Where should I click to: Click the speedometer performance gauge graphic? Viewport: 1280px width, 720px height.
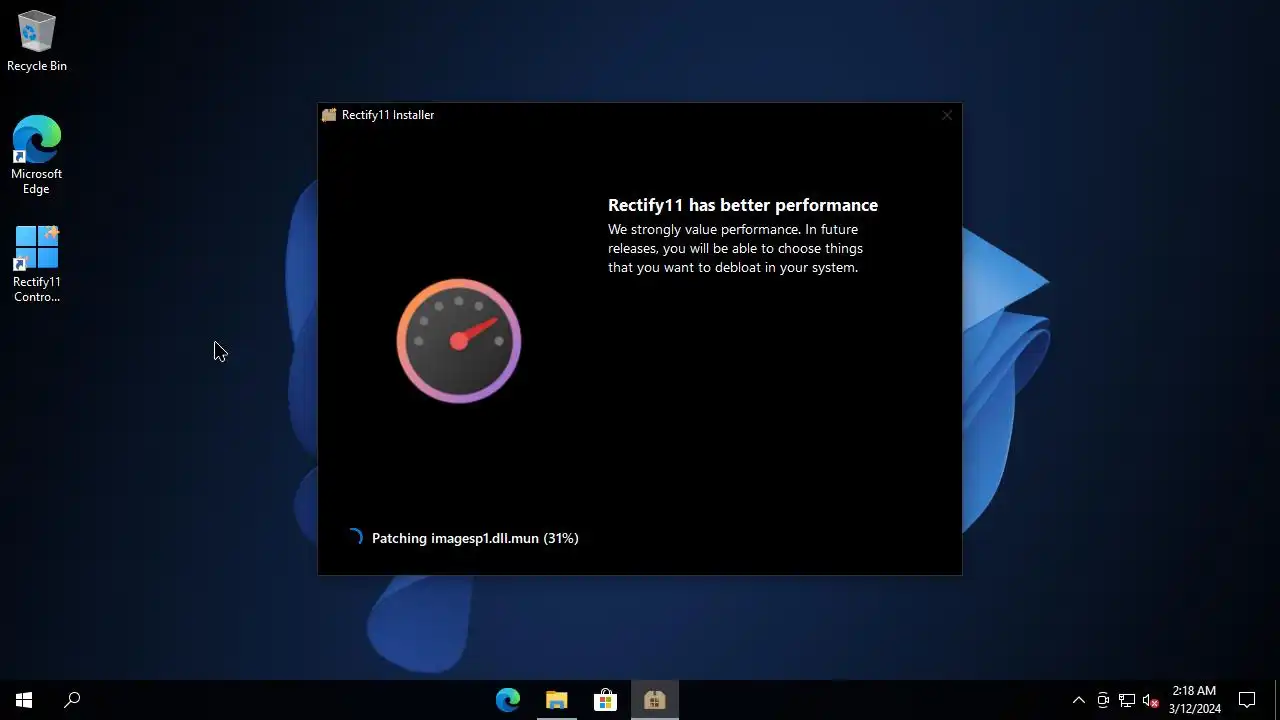(459, 341)
